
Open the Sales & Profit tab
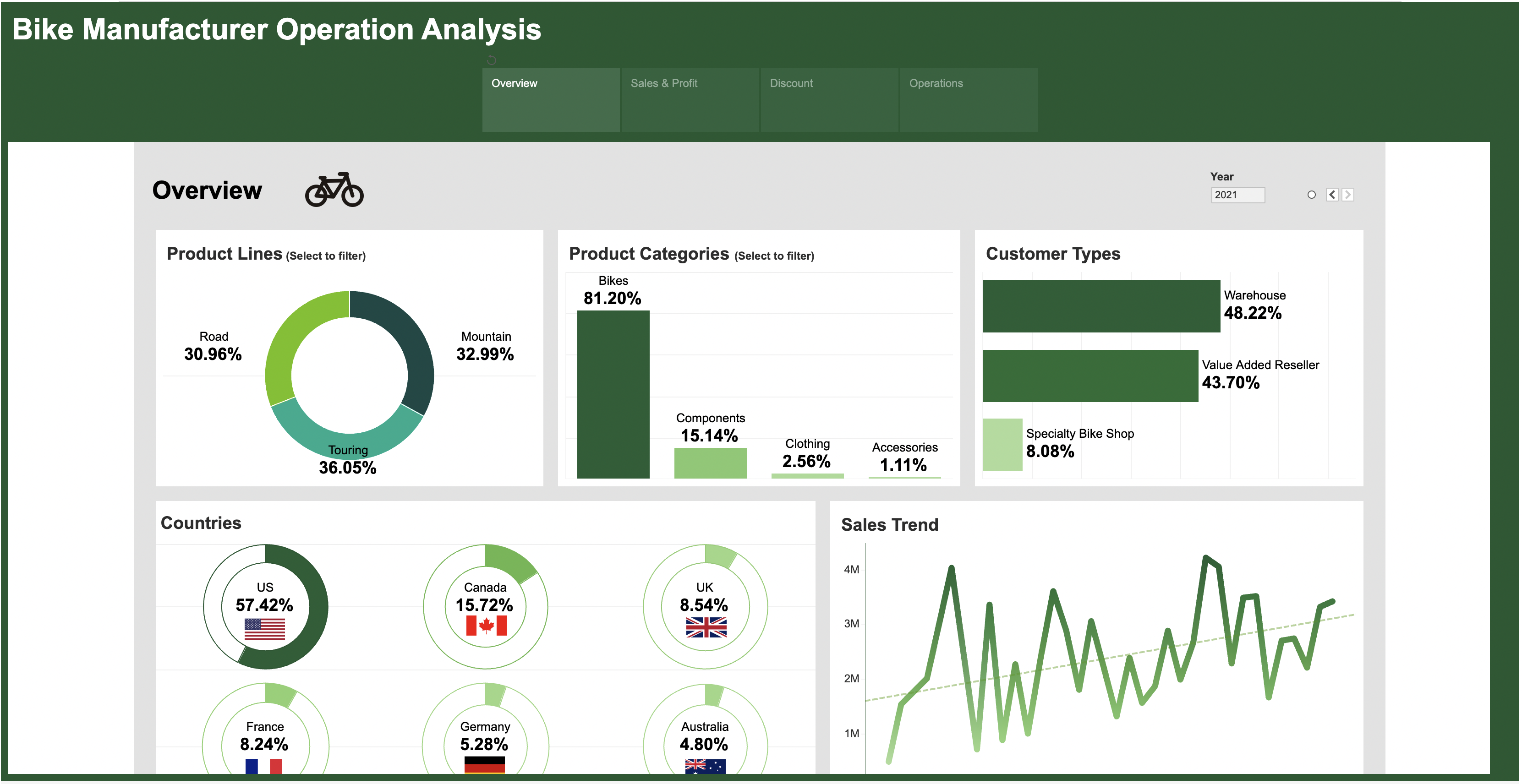point(690,99)
